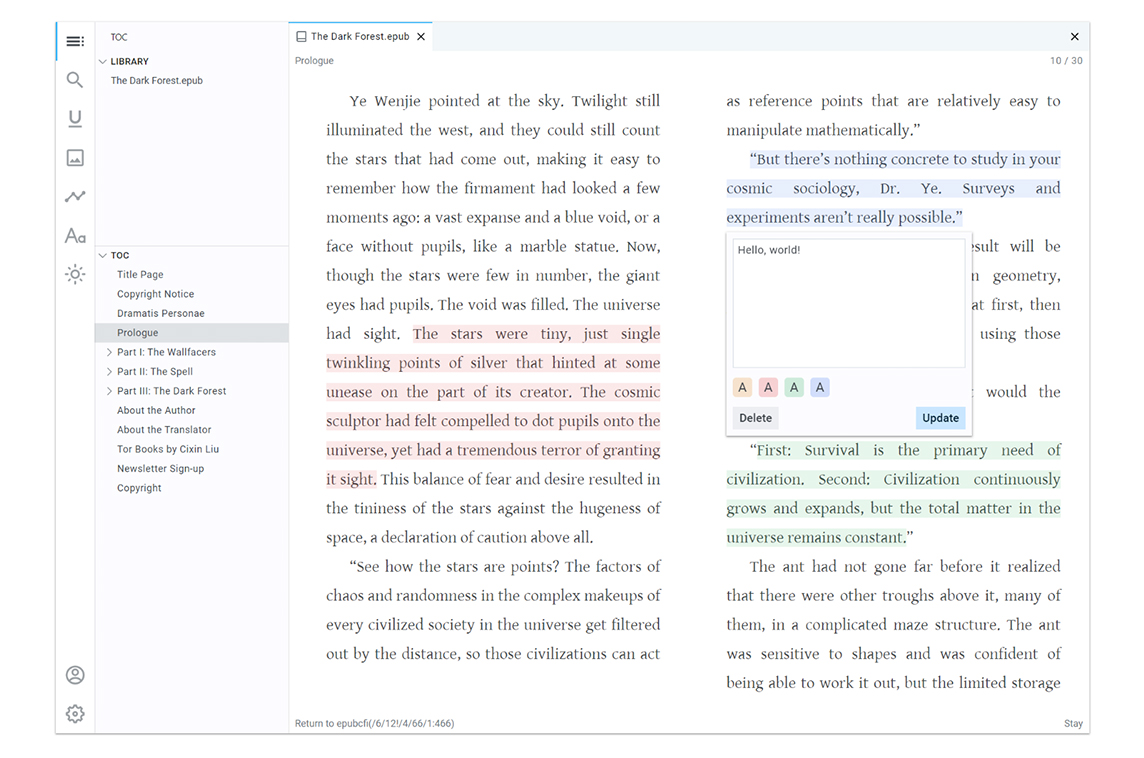Image resolution: width=1144 pixels, height=758 pixels.
Task: Open the table of contents sidebar icon
Action: [75, 41]
